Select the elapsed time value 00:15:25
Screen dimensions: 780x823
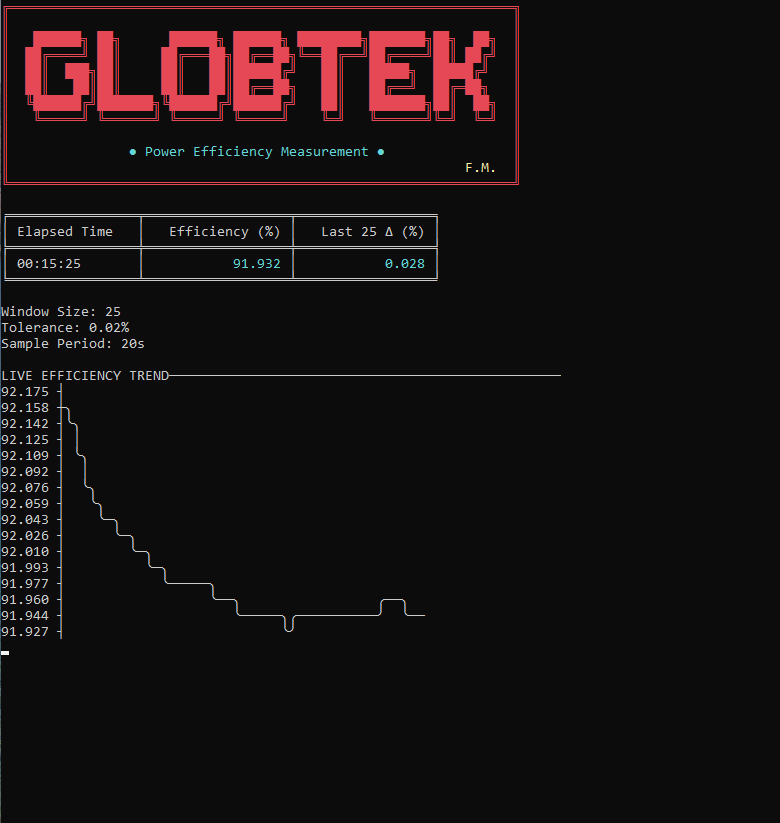click(x=49, y=263)
